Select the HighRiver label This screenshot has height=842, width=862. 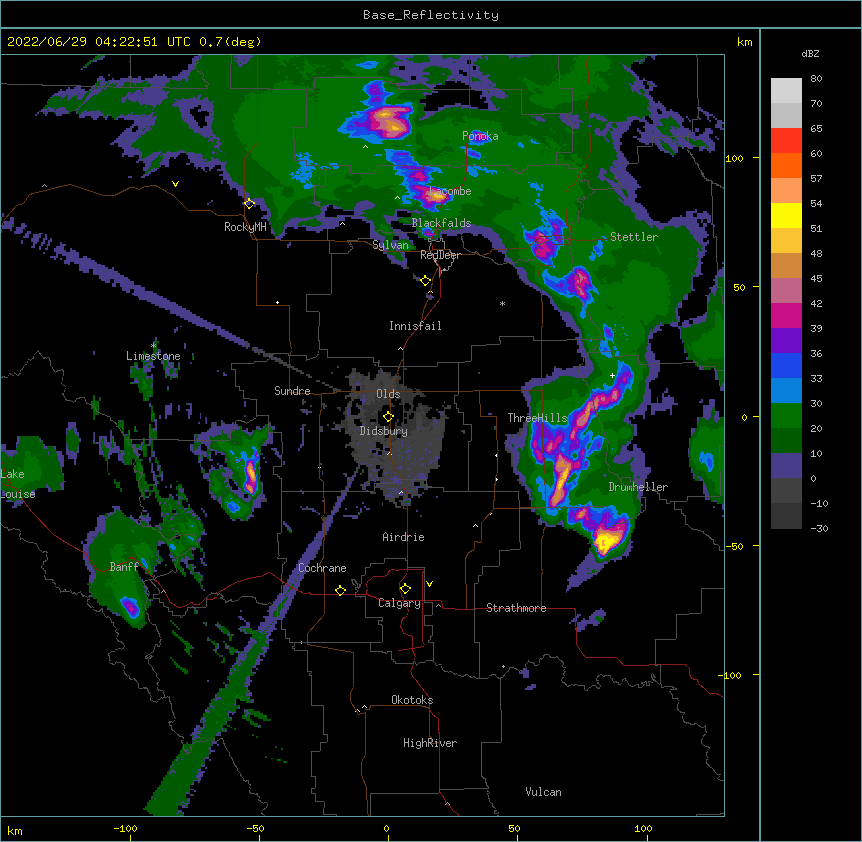[x=430, y=743]
